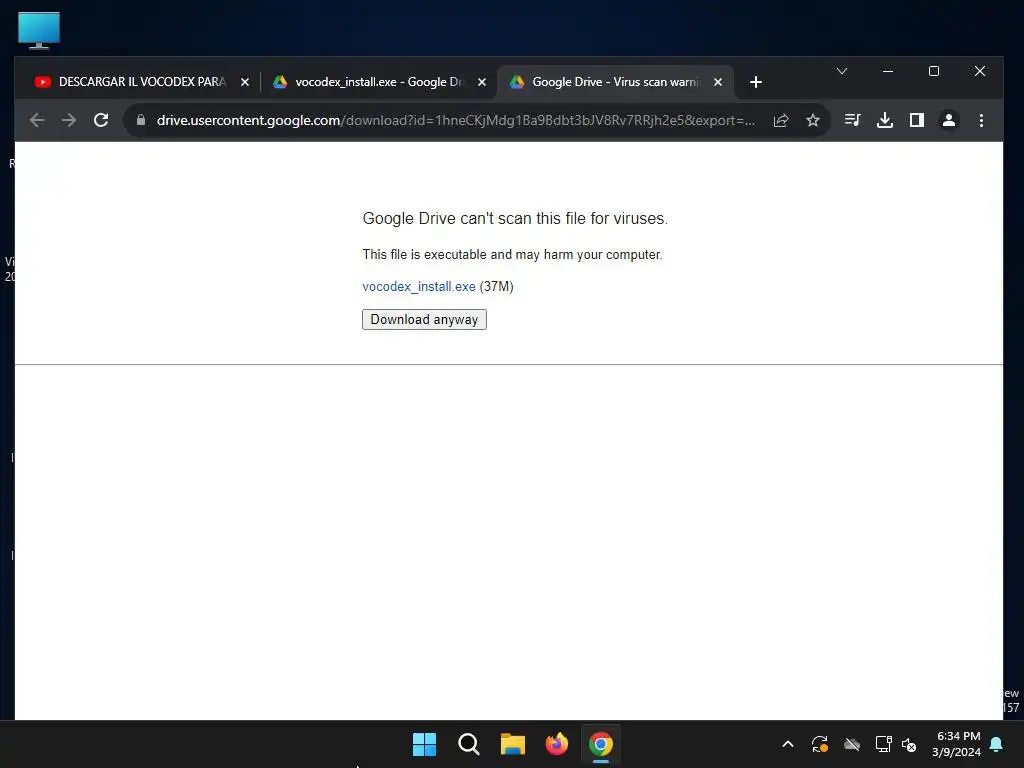
Task: Open Windows taskbar search
Action: click(x=468, y=744)
